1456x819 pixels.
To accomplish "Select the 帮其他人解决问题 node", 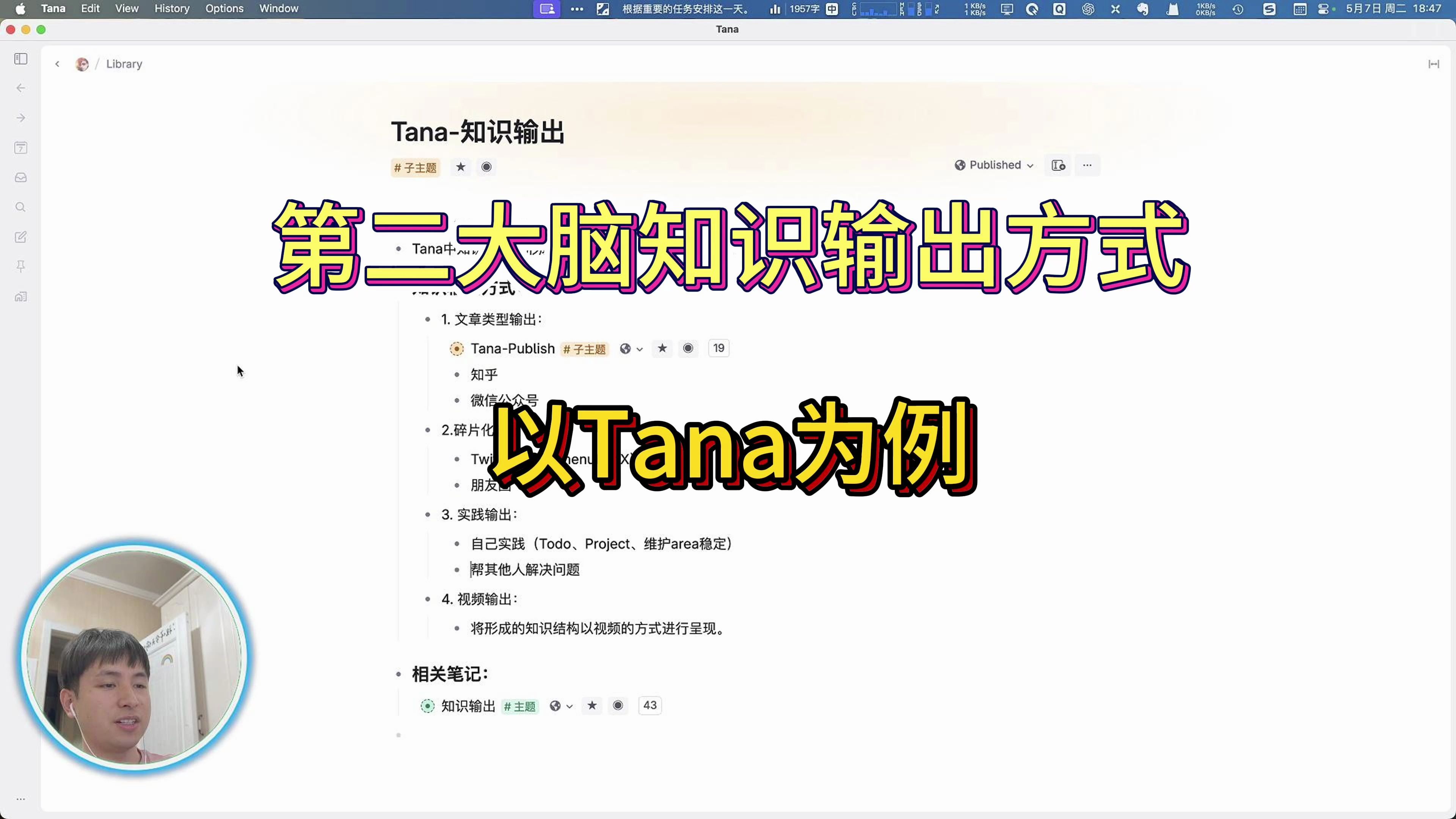I will (525, 570).
